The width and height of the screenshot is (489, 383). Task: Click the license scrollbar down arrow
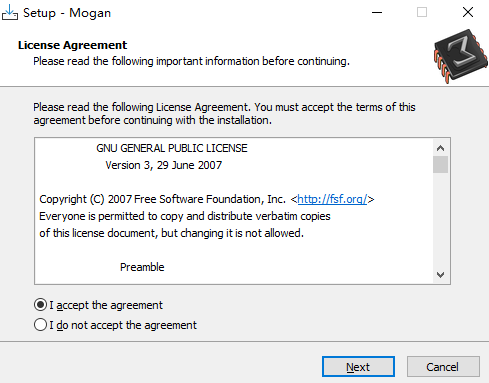coord(441,275)
